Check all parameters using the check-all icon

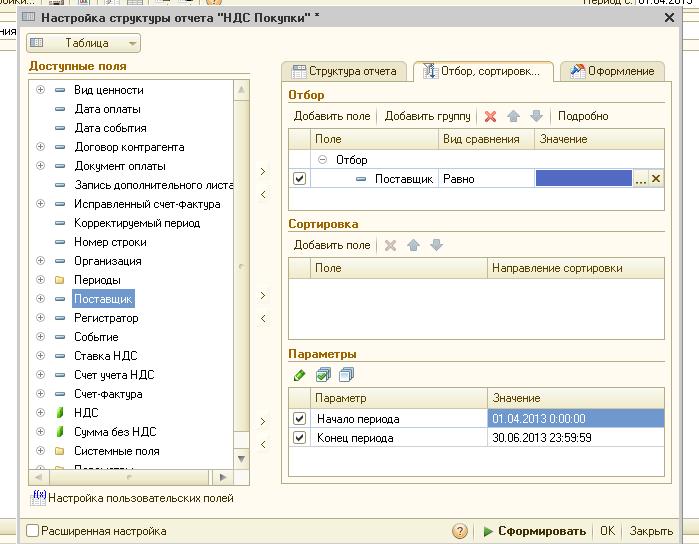pyautogui.click(x=323, y=375)
